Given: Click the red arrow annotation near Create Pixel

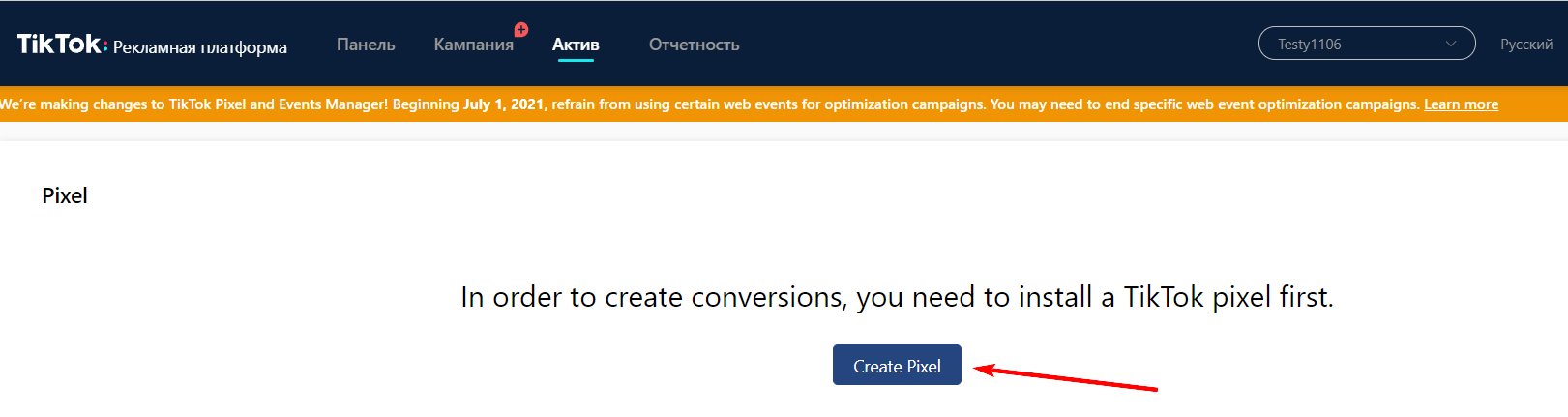Looking at the screenshot, I should pyautogui.click(x=1064, y=377).
